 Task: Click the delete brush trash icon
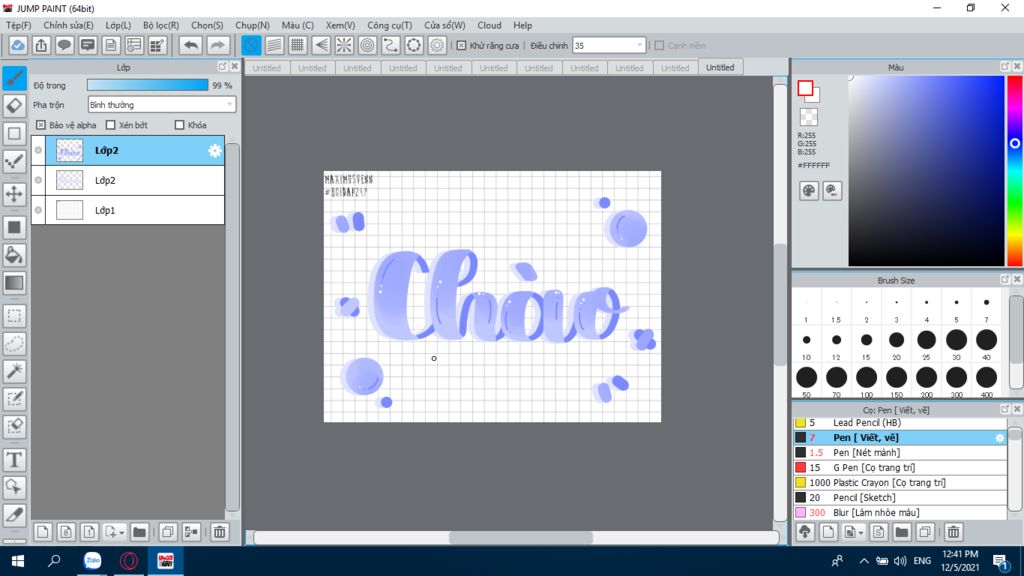(x=953, y=532)
